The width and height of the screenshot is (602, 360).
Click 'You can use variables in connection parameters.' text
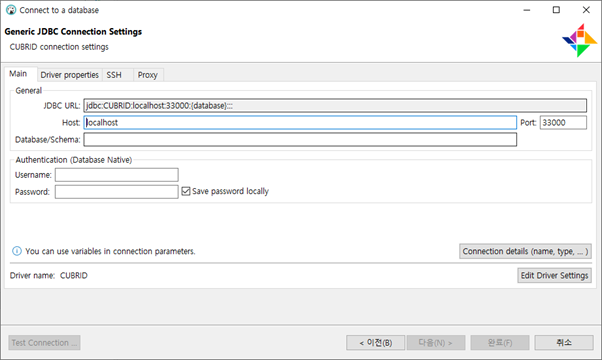point(110,251)
